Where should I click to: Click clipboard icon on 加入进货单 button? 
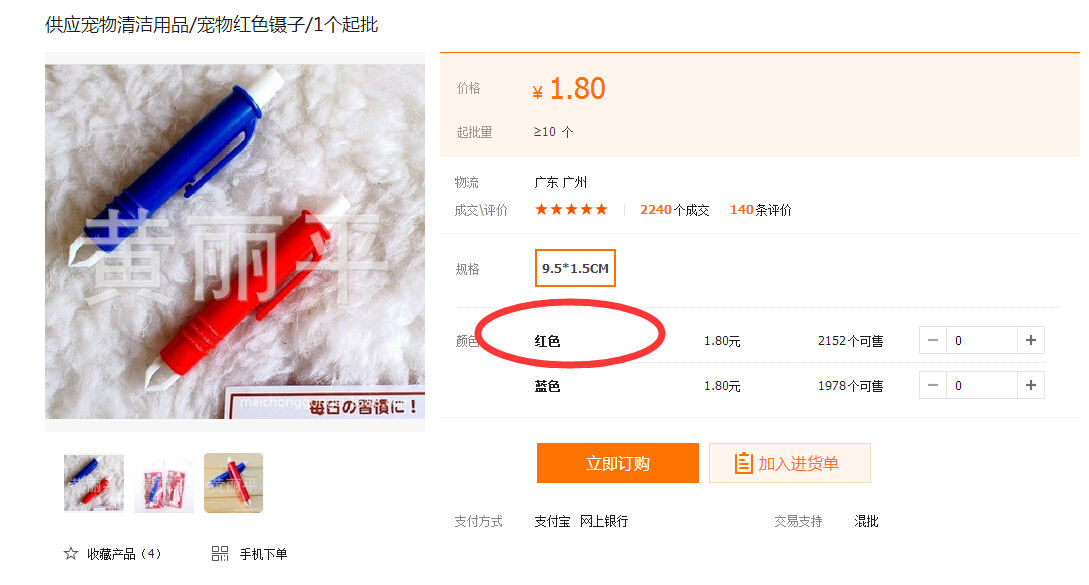[743, 463]
